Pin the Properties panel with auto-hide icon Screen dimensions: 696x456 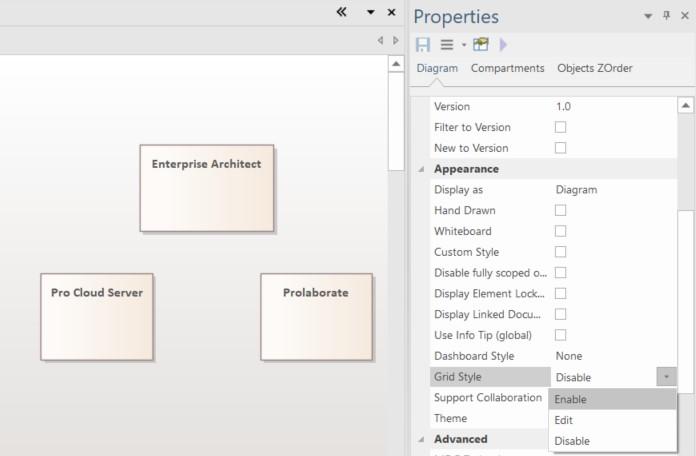click(x=667, y=16)
